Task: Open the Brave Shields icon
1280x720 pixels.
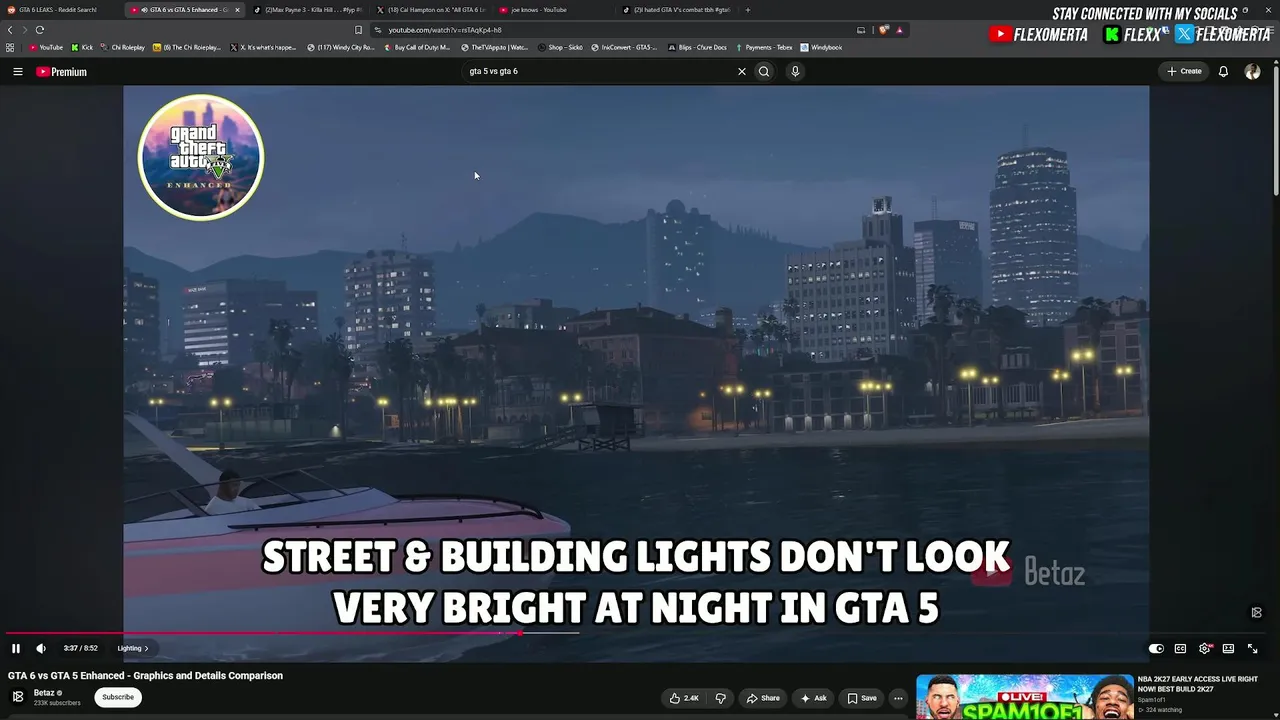Action: tap(885, 30)
